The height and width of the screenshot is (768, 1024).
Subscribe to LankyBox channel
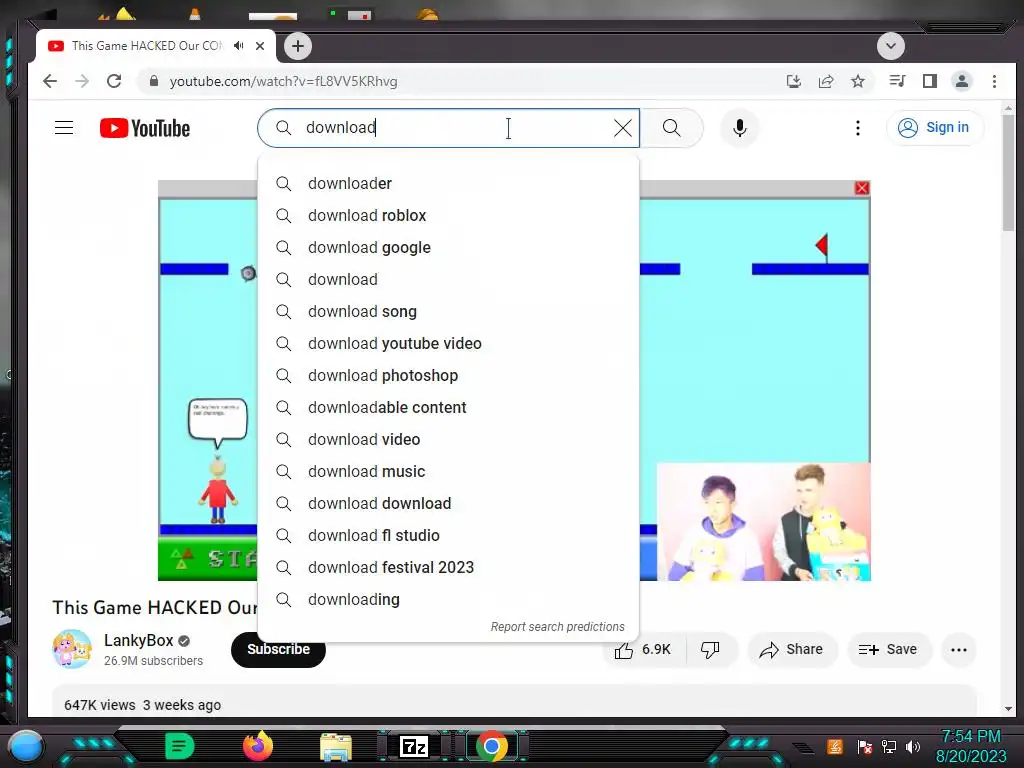pos(278,649)
